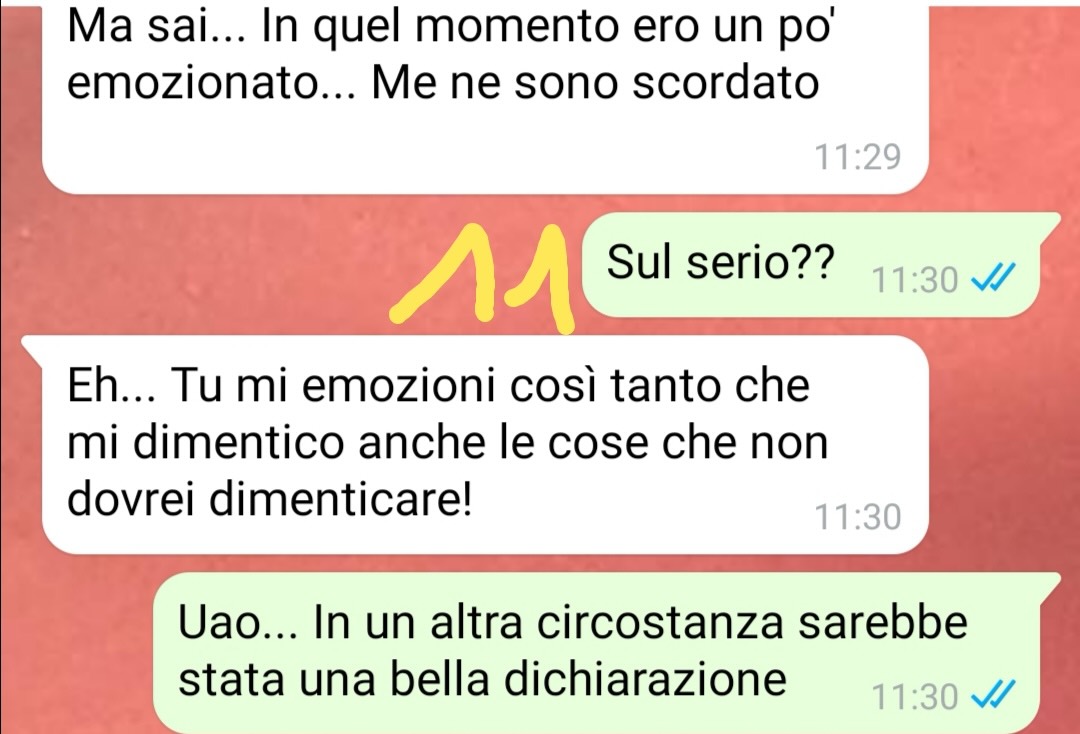This screenshot has height=734, width=1080.
Task: Select the 'Eh... Tu mi emozioni così tanto' message
Action: (x=475, y=445)
